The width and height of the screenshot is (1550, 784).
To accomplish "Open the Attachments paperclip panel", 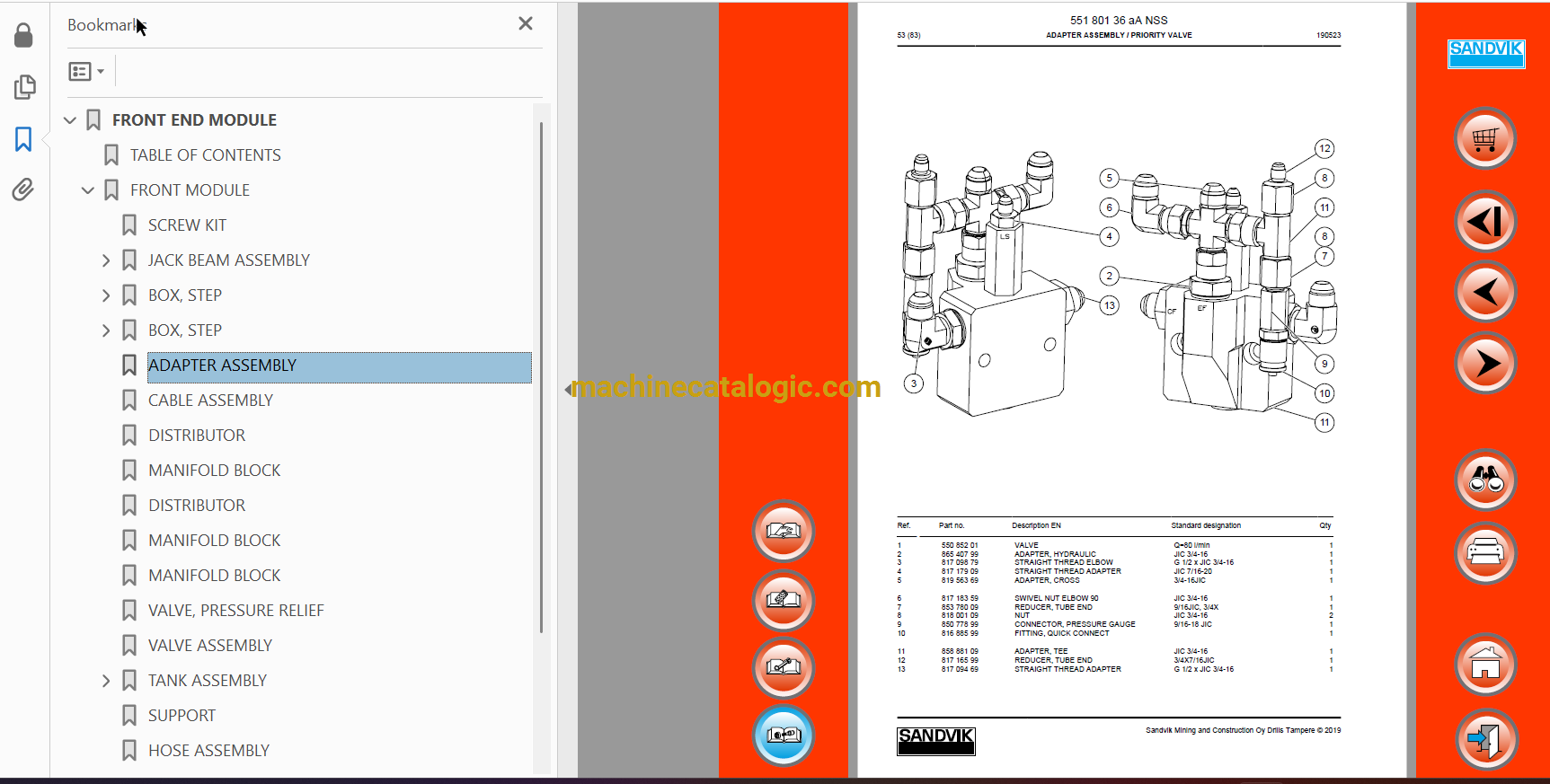I will 23,189.
